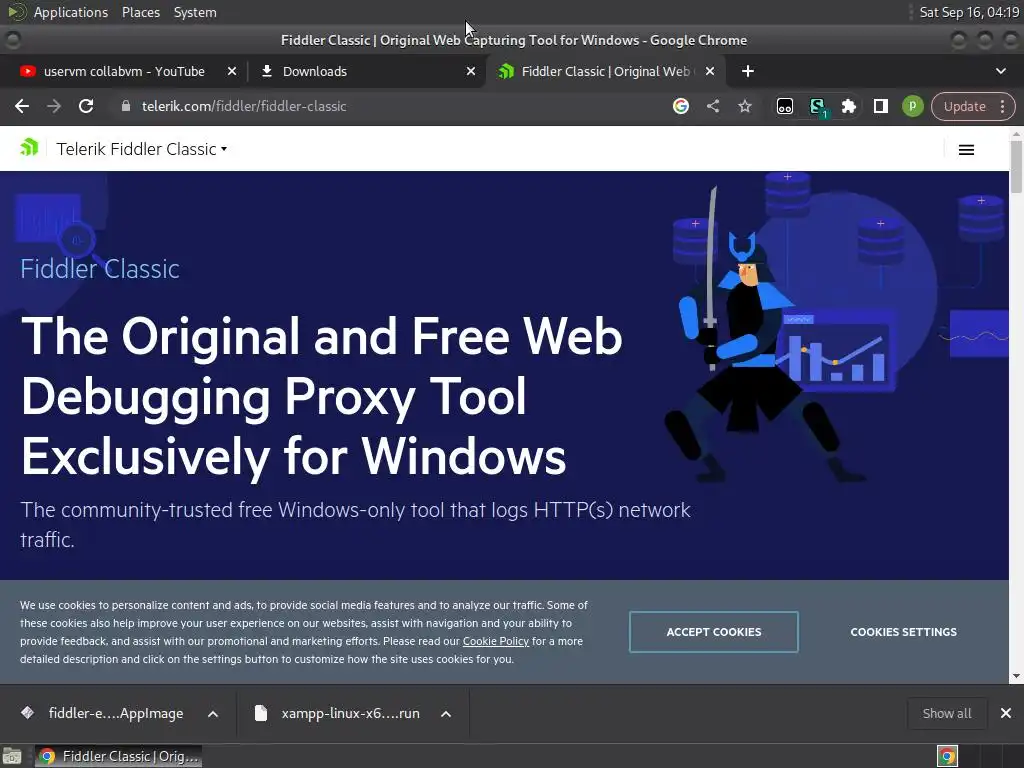This screenshot has width=1024, height=768.
Task: Go back with the browser back arrow
Action: [x=22, y=106]
